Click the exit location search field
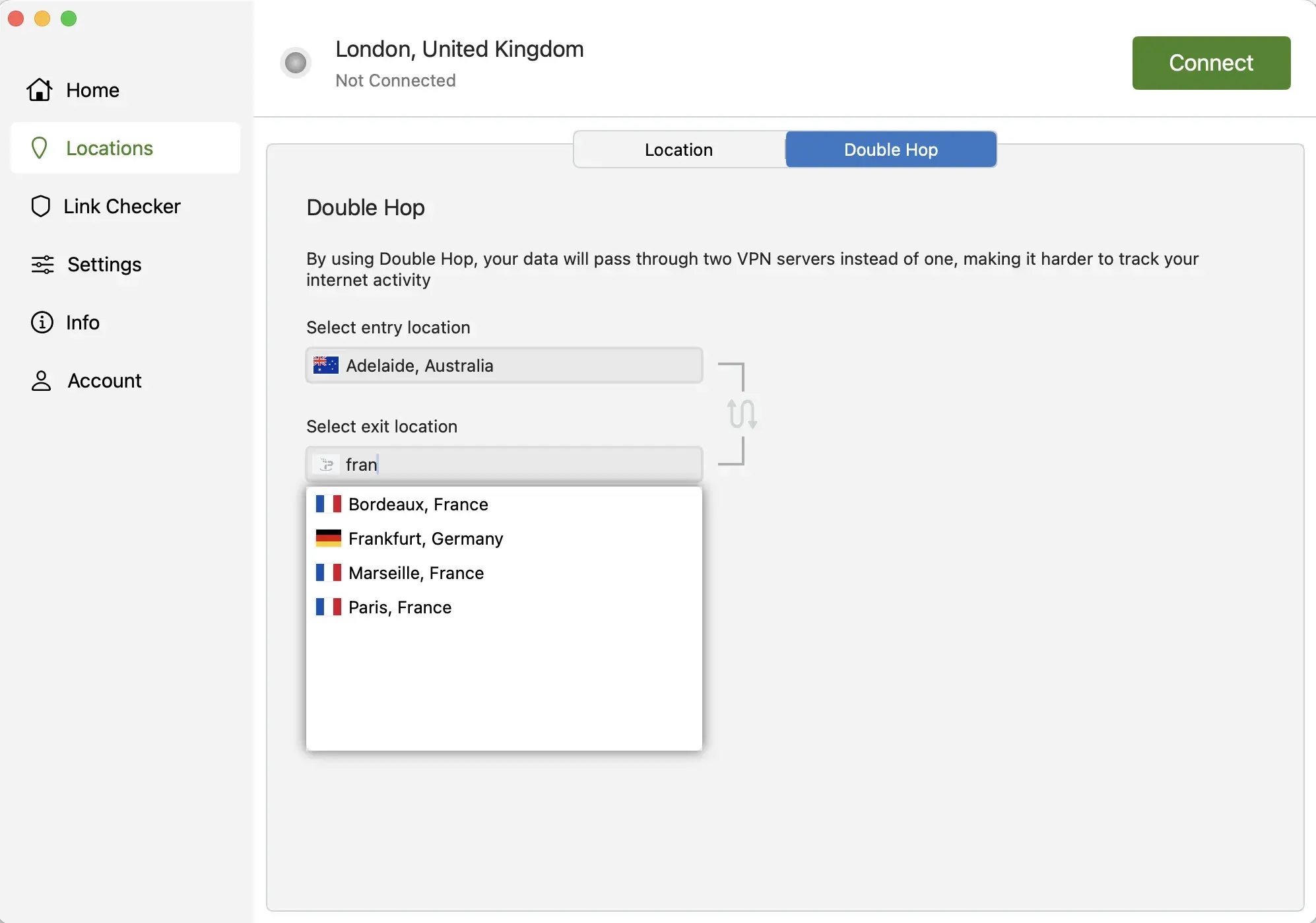The height and width of the screenshot is (923, 1316). click(504, 464)
